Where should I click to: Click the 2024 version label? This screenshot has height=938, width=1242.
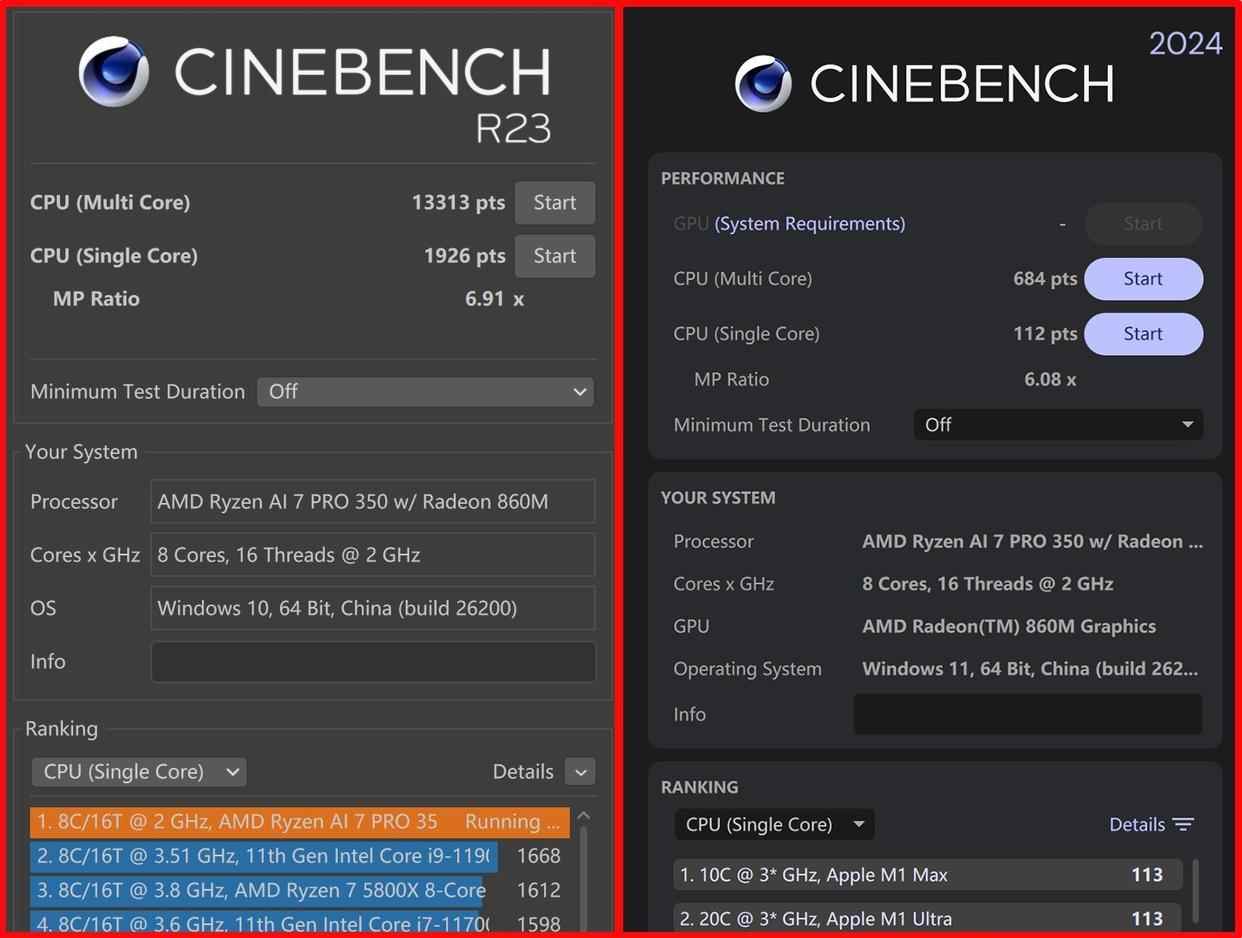point(1186,44)
